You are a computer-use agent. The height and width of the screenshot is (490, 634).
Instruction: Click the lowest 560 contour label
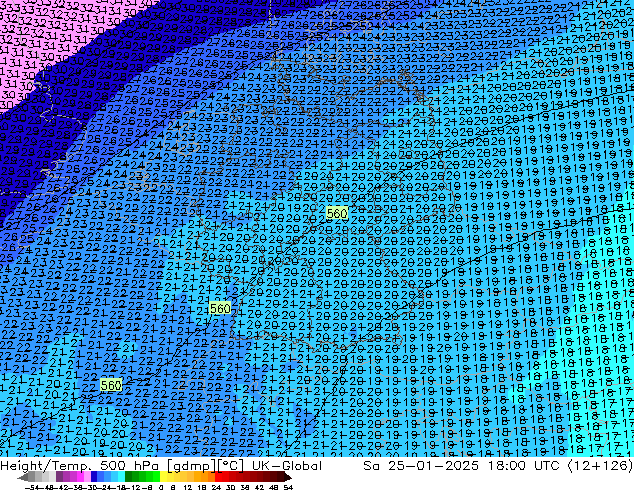(111, 385)
